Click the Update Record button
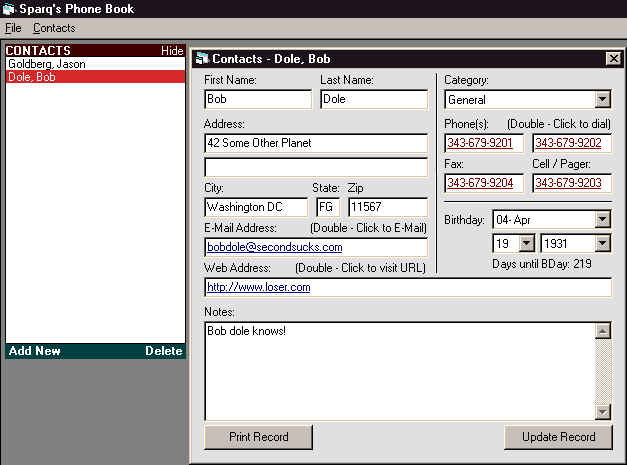Image resolution: width=627 pixels, height=465 pixels. pyautogui.click(x=559, y=437)
